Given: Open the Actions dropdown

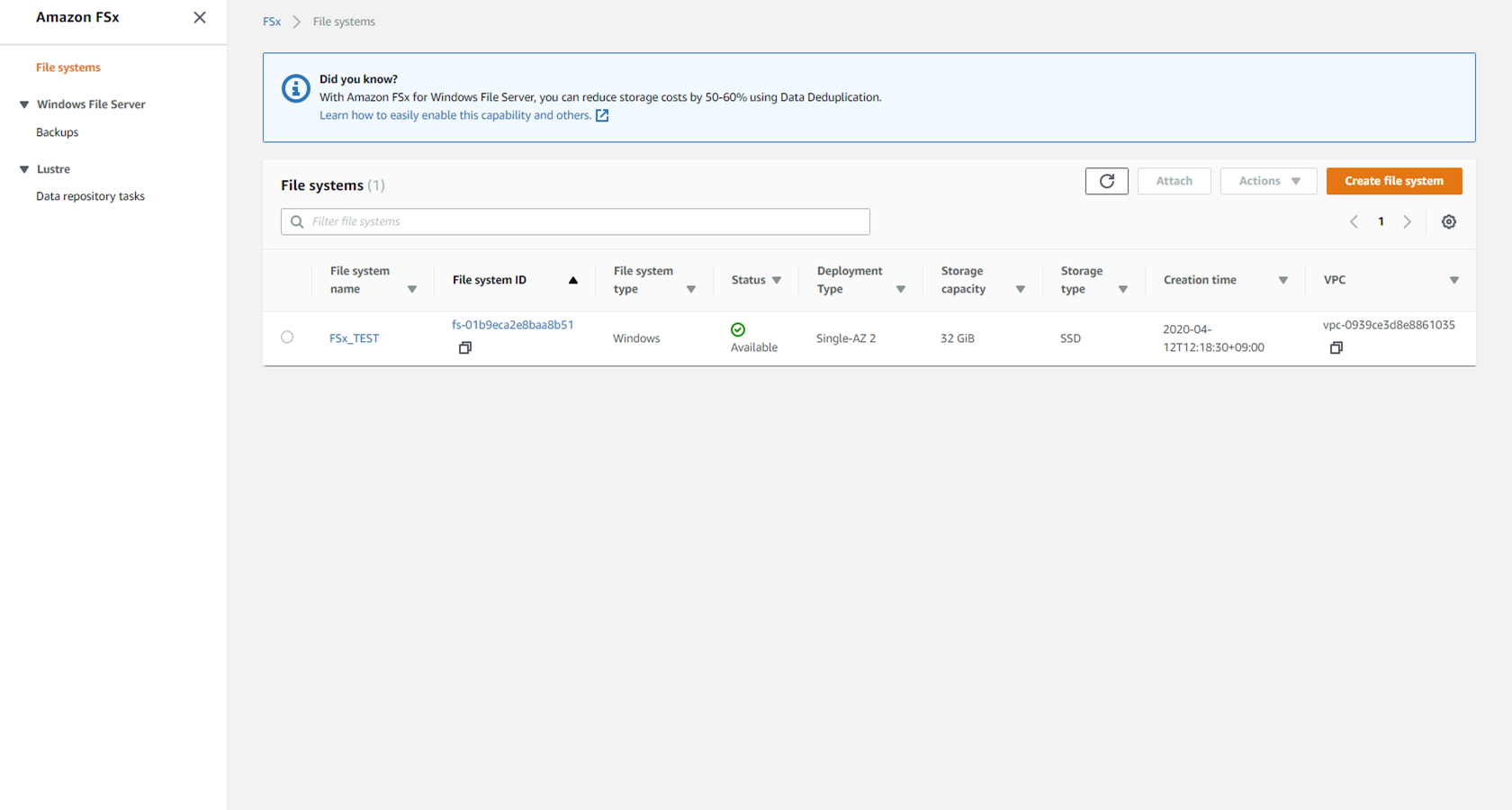Looking at the screenshot, I should pyautogui.click(x=1269, y=181).
